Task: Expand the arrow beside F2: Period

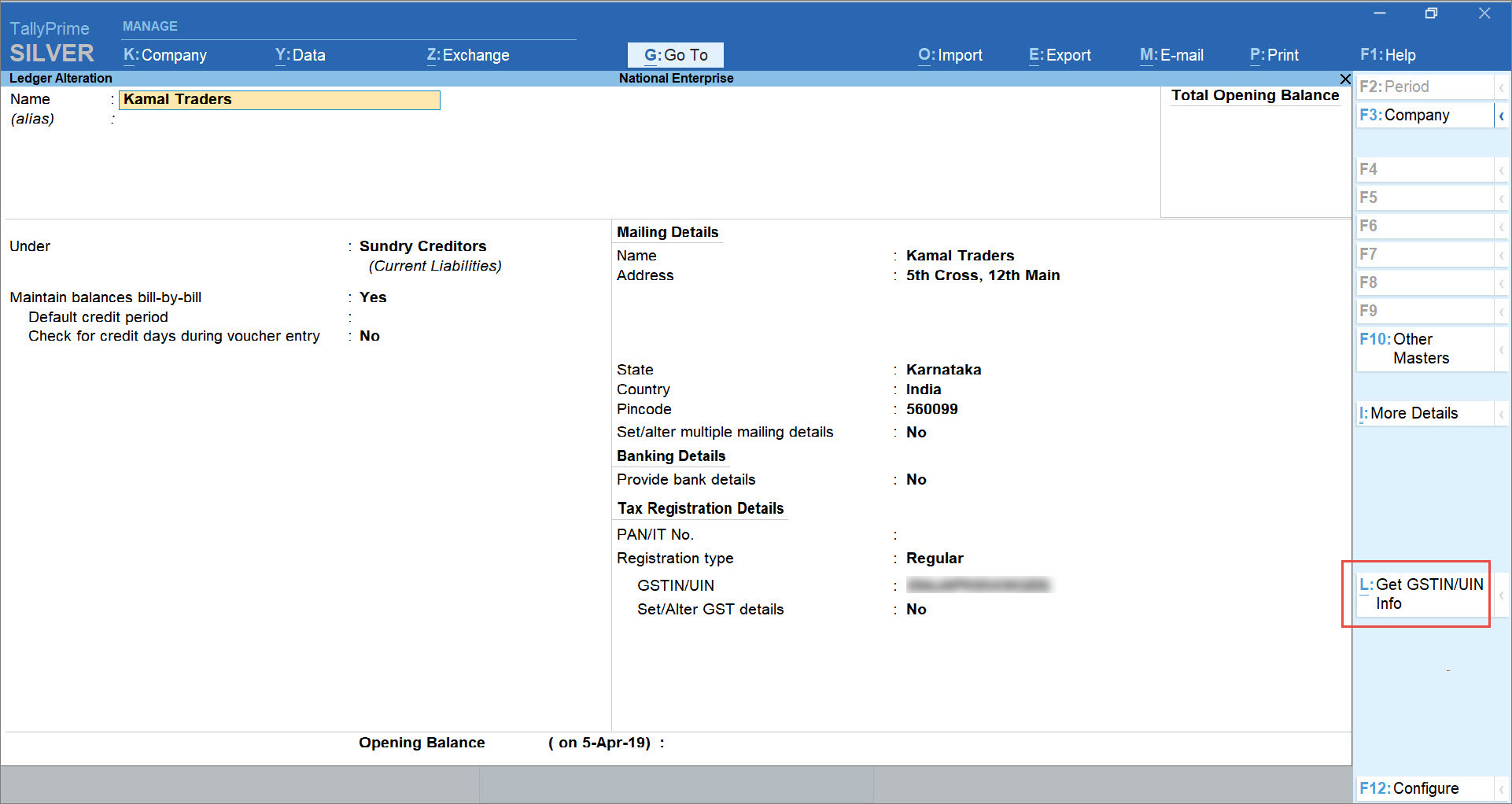Action: tap(1501, 87)
